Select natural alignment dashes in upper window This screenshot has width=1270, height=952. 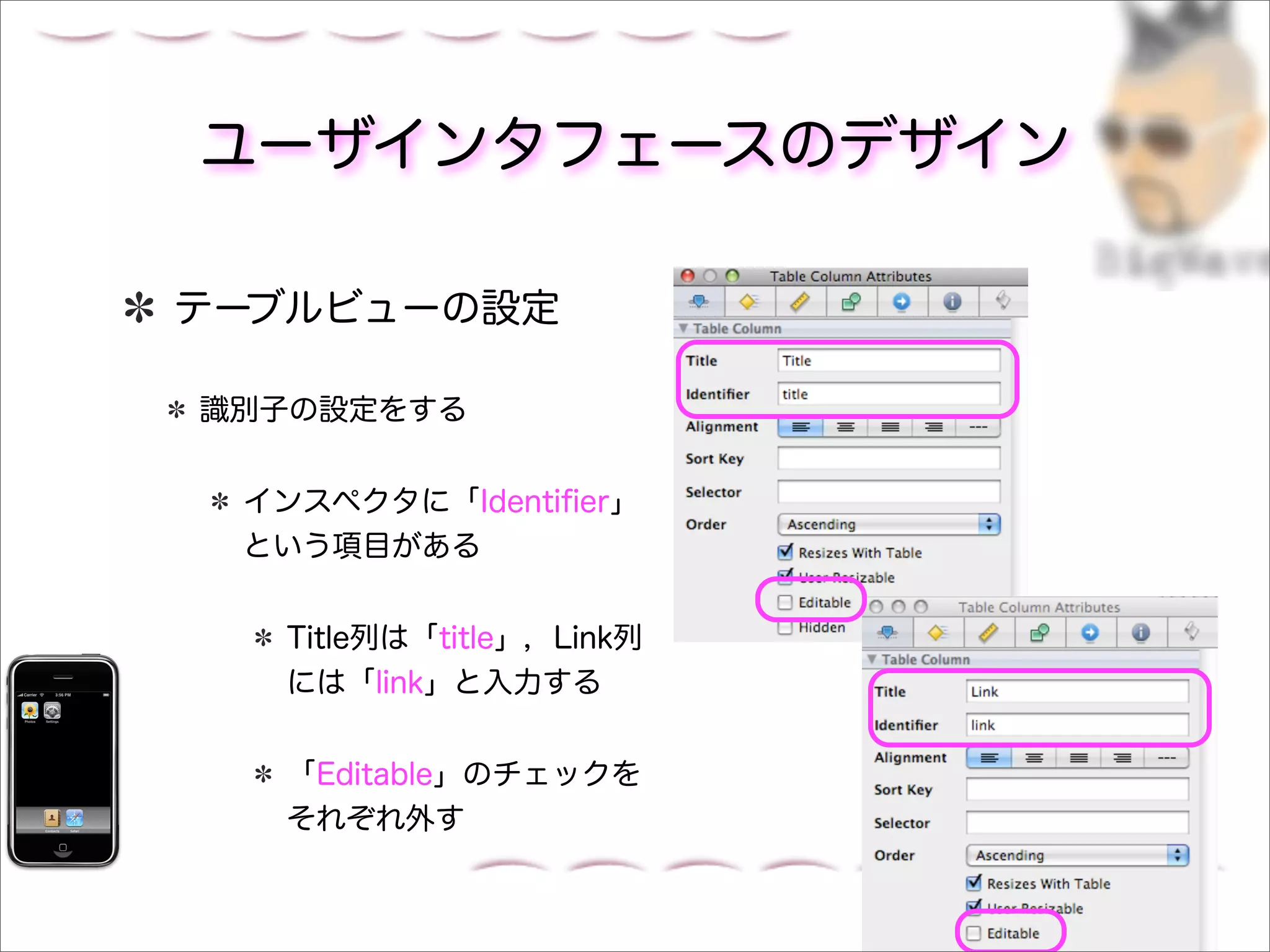point(978,427)
